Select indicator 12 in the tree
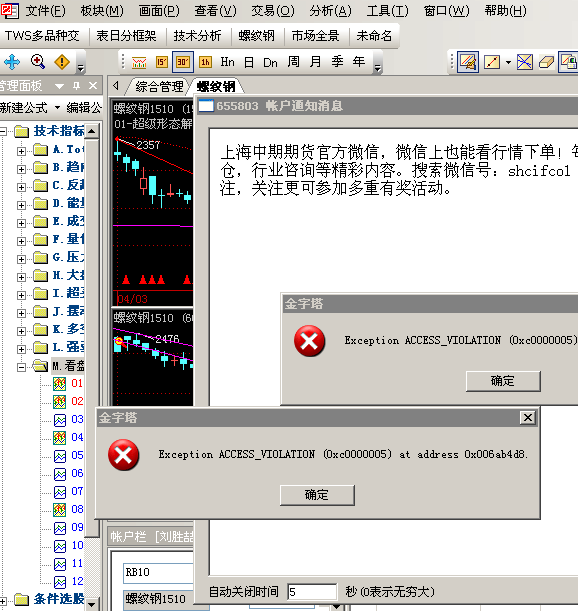This screenshot has height=611, width=578. click(69, 582)
